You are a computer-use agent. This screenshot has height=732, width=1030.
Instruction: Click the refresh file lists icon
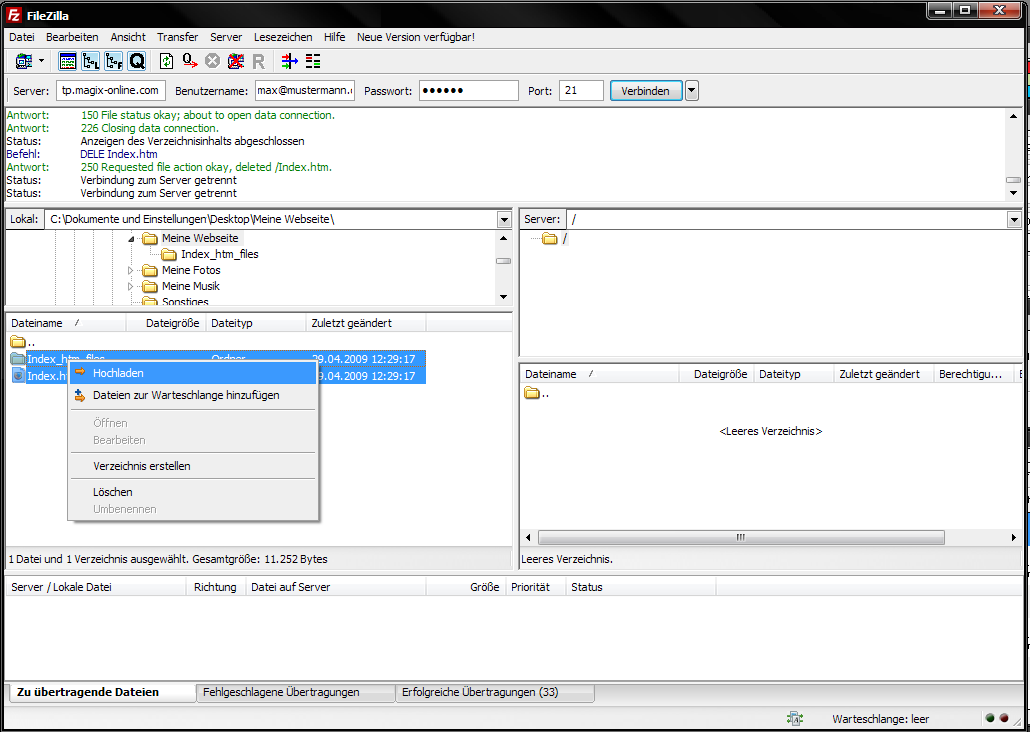[167, 61]
